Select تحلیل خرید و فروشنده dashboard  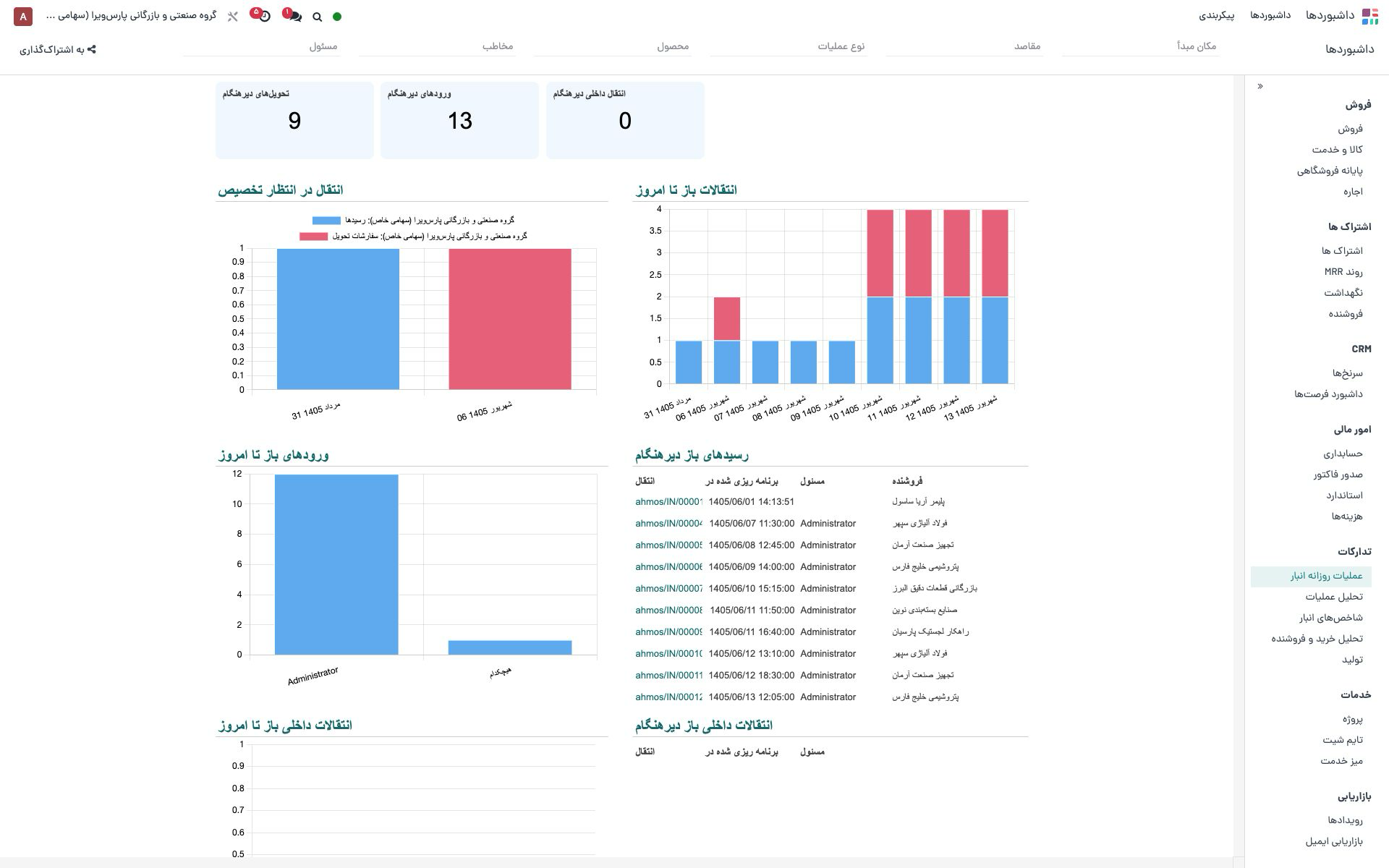[x=1317, y=639]
